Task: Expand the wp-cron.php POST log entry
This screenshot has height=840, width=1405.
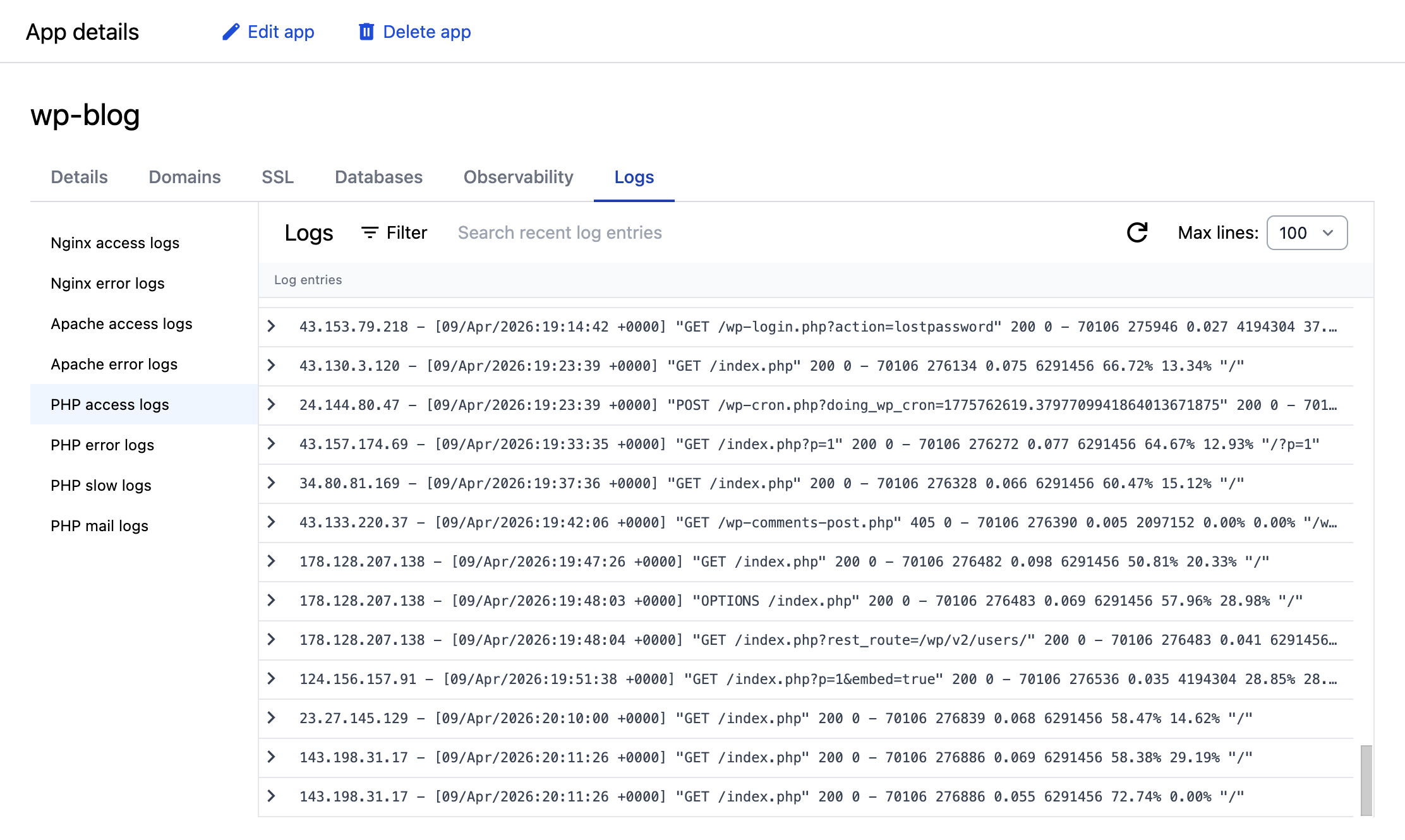Action: click(x=272, y=405)
